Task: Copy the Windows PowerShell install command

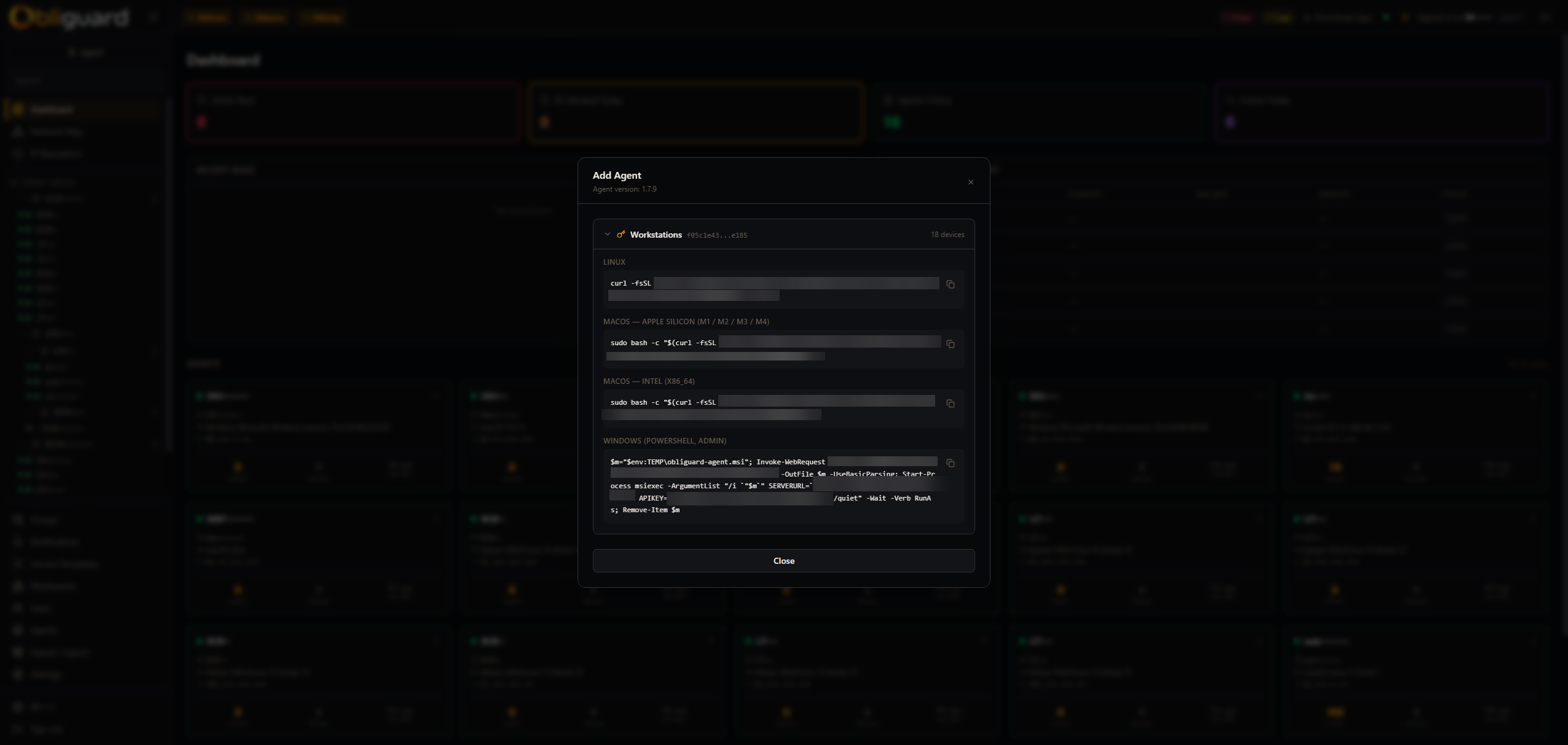Action: [x=950, y=463]
